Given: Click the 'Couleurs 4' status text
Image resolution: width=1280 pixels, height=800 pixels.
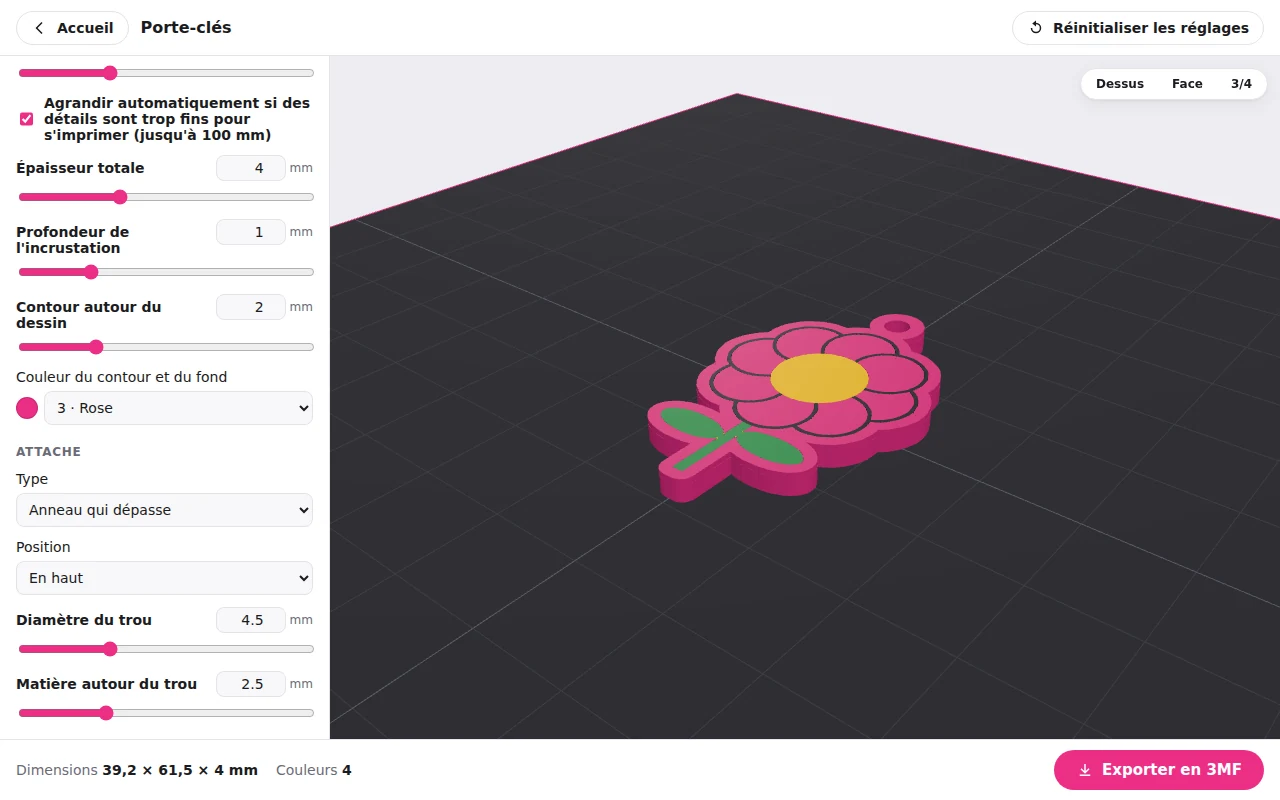Looking at the screenshot, I should 314,770.
